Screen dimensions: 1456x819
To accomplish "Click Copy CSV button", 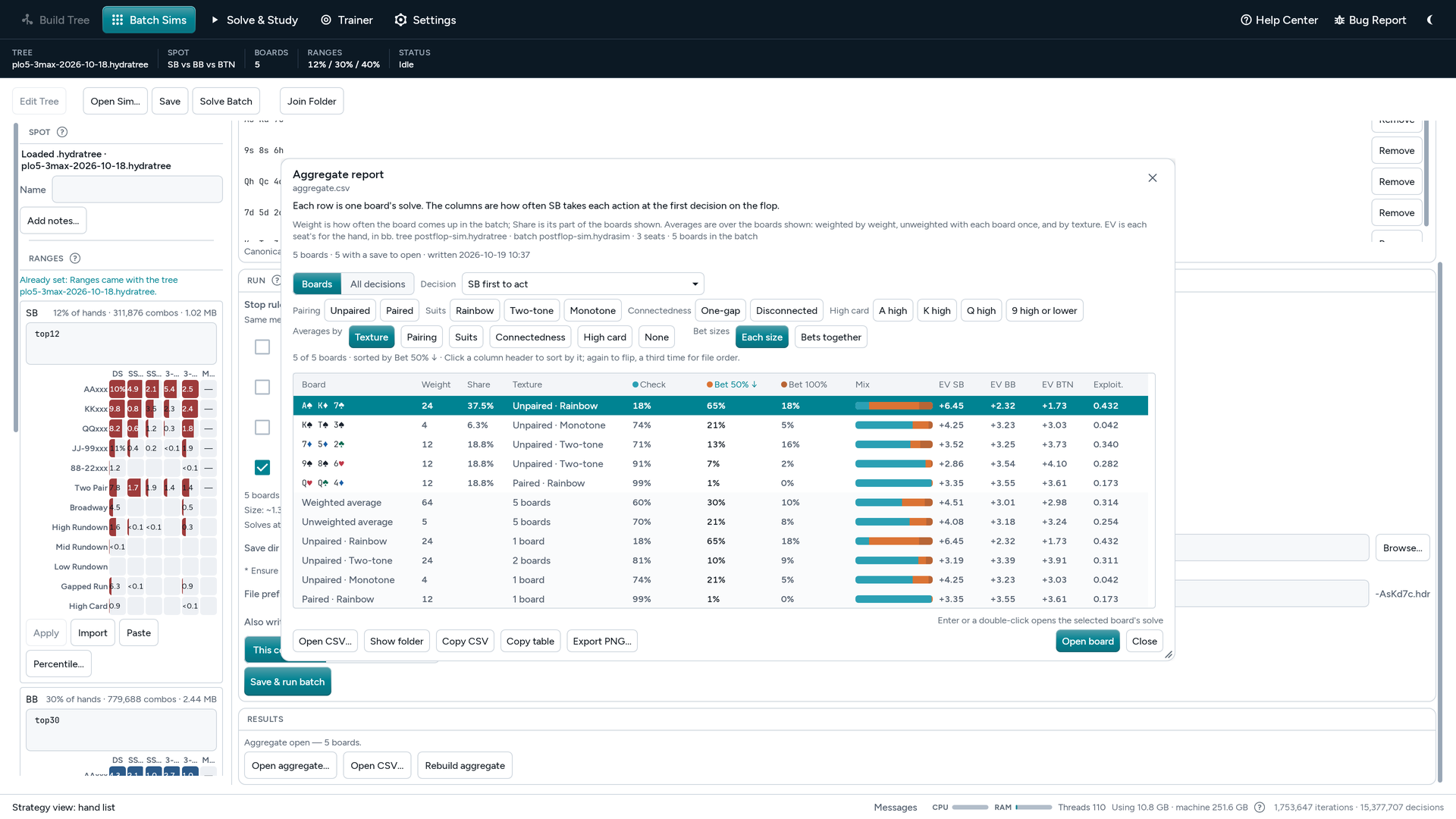I will coord(465,642).
